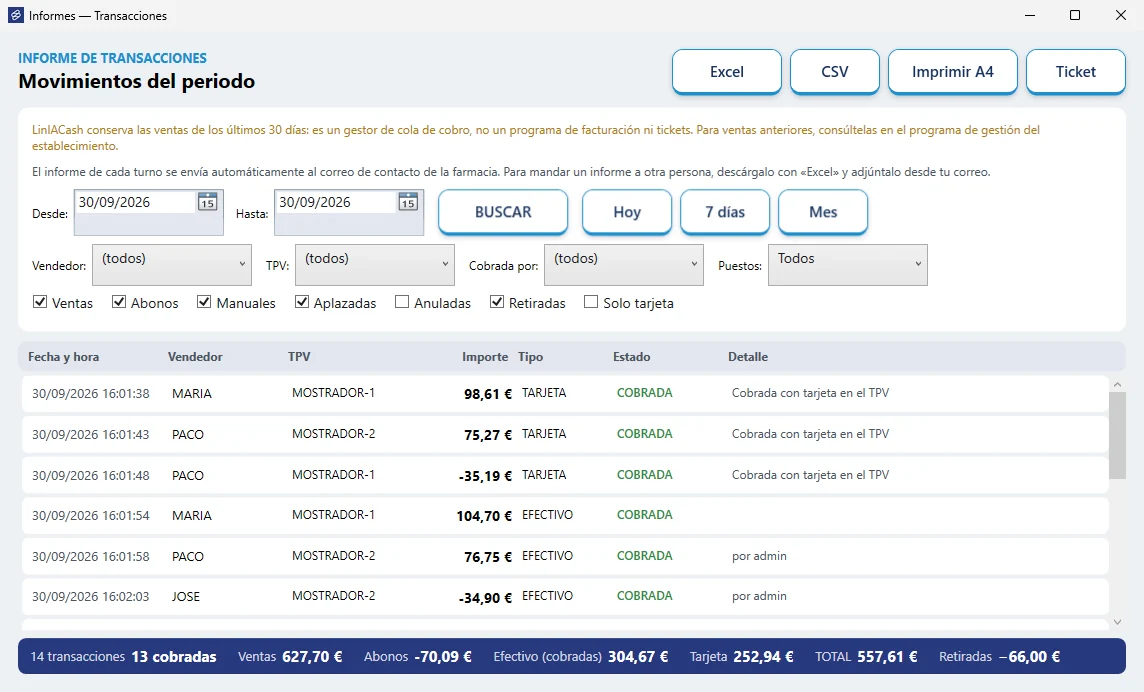Click the scroll up arrow of the list
Image resolution: width=1144 pixels, height=692 pixels.
point(1117,384)
